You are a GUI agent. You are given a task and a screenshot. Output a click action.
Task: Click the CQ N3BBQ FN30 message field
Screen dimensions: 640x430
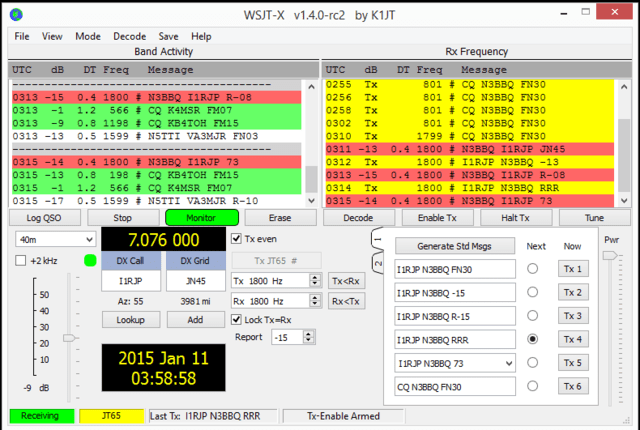pyautogui.click(x=455, y=387)
